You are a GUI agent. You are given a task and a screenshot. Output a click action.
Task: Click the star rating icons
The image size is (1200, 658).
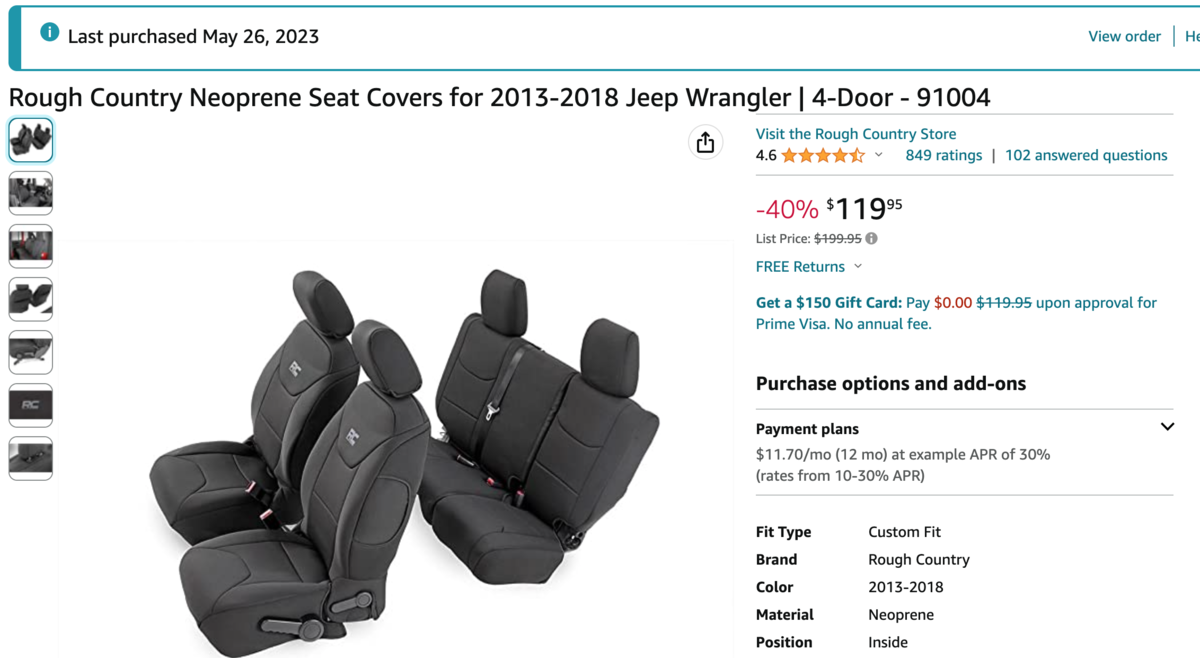[822, 155]
